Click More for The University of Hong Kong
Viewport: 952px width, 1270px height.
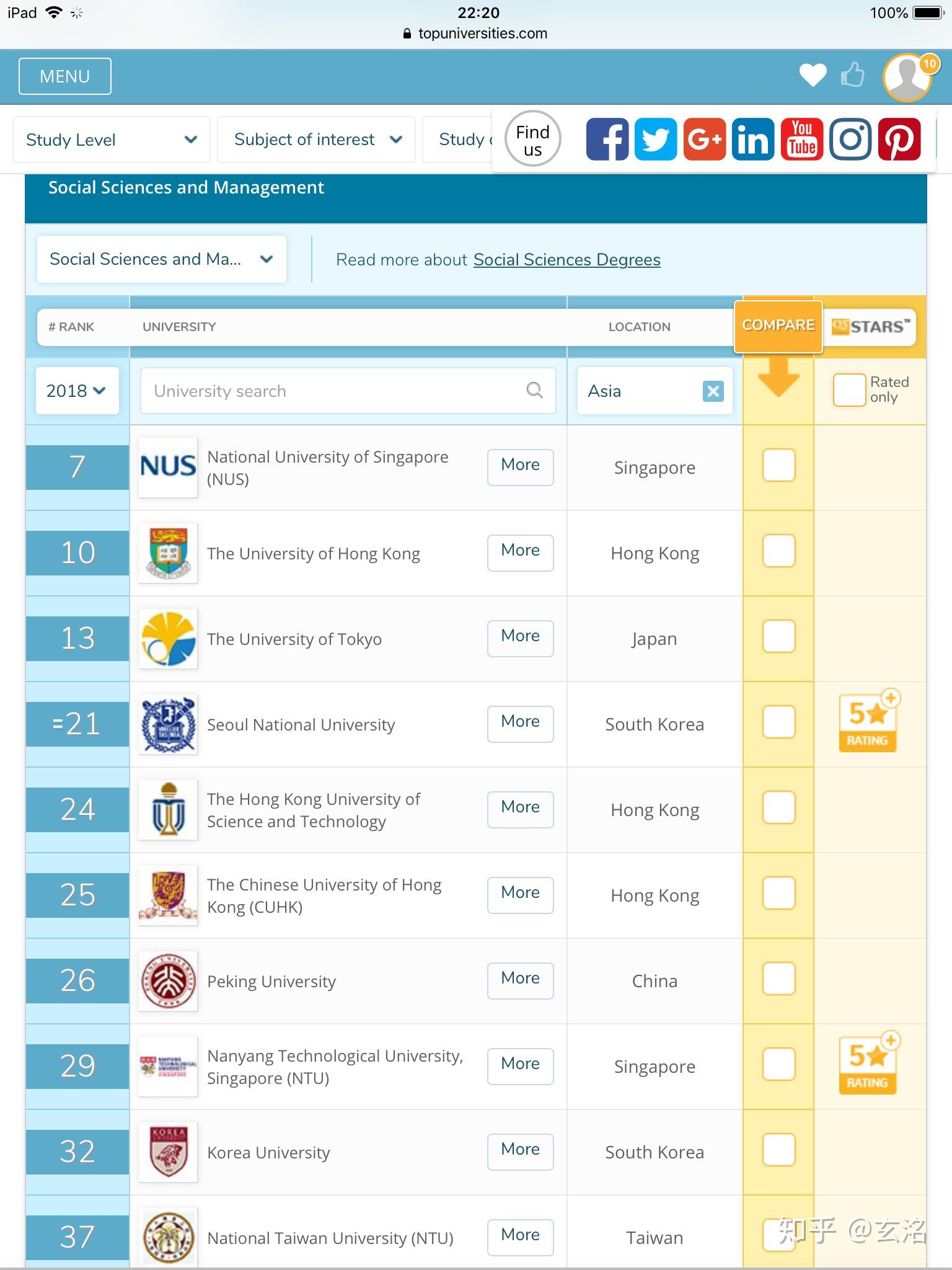tap(521, 553)
